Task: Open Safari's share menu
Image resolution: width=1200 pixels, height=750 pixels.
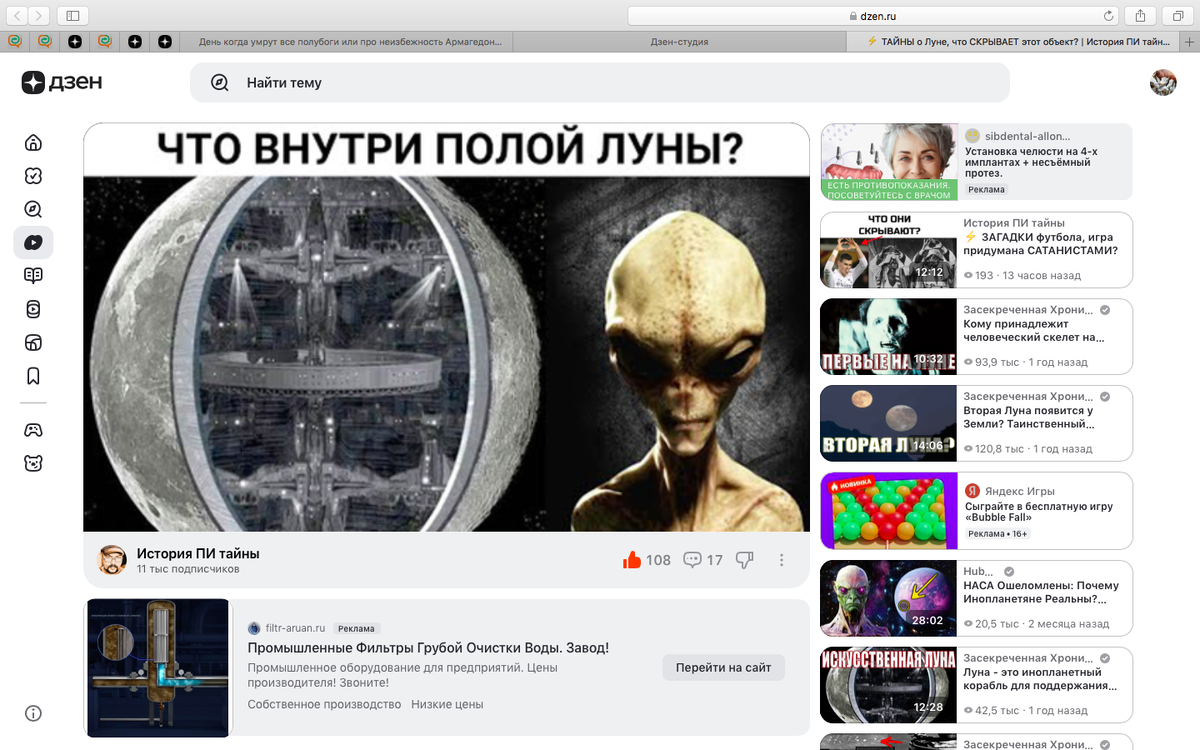Action: pos(1140,15)
